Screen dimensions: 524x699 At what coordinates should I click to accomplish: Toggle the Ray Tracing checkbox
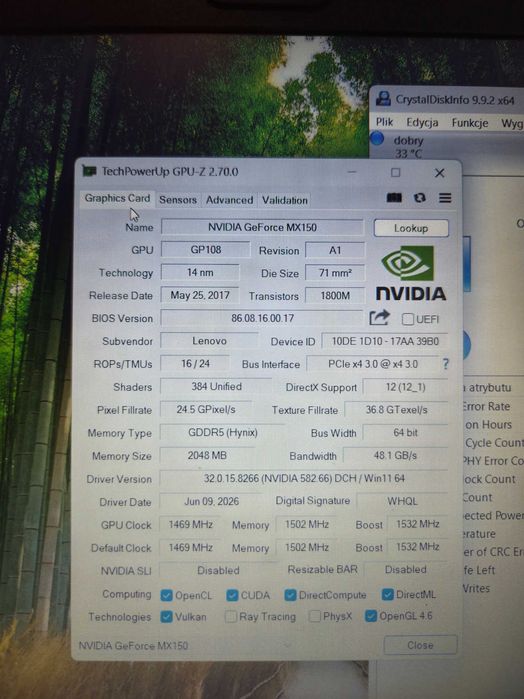[x=231, y=617]
